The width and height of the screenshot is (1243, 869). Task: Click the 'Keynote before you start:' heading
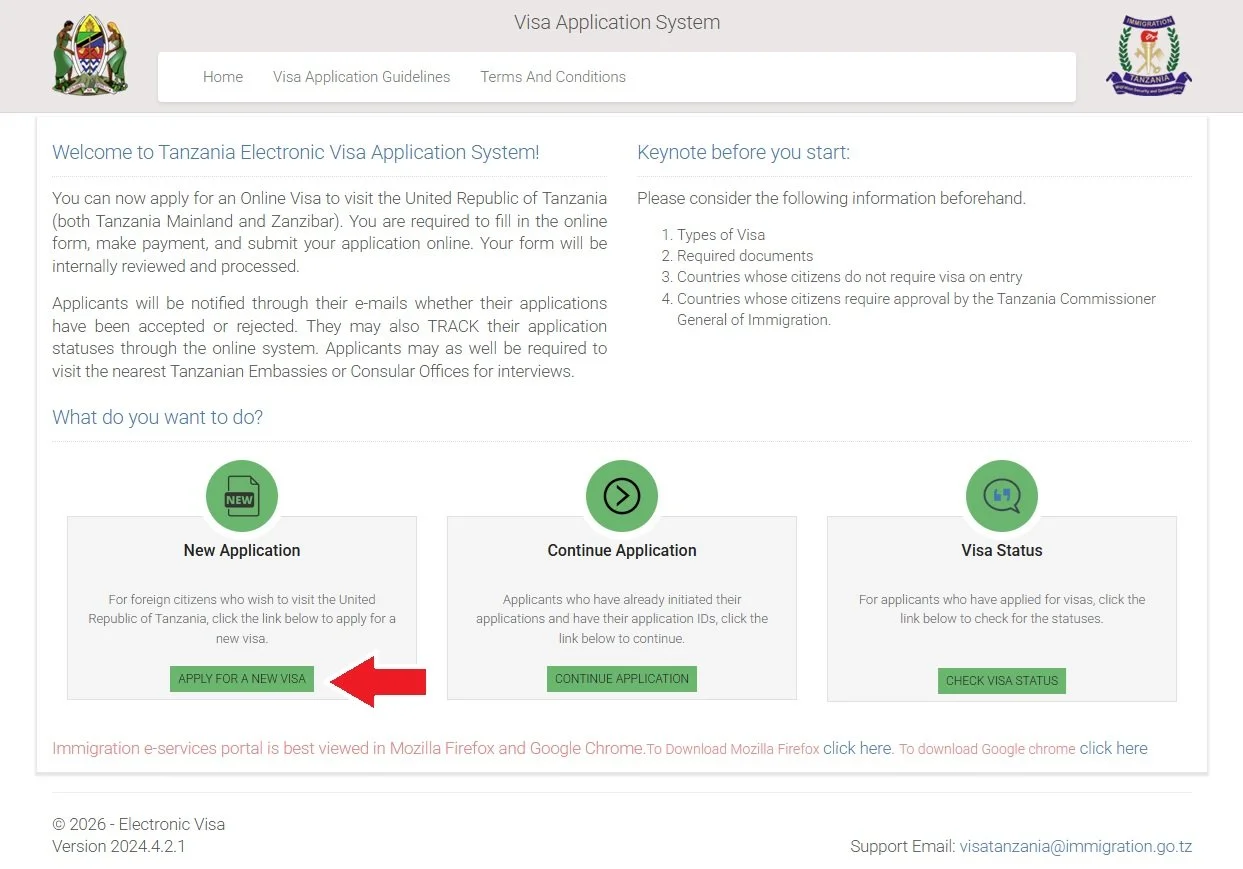[743, 152]
